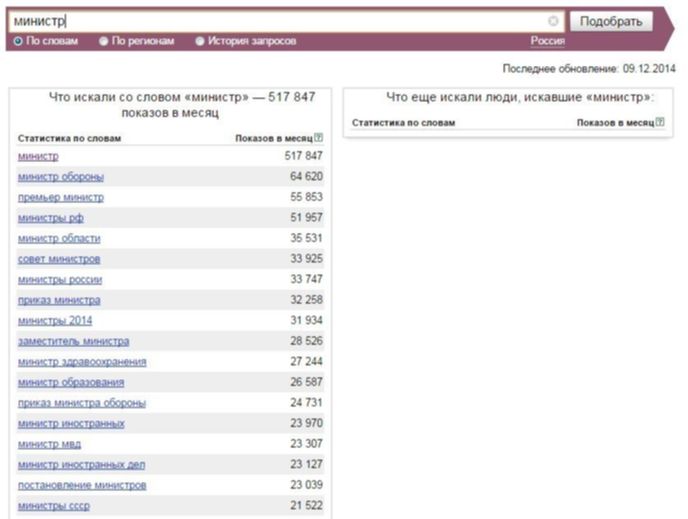
Task: Click the right panel 'Статистика по словам' header
Action: click(x=403, y=123)
